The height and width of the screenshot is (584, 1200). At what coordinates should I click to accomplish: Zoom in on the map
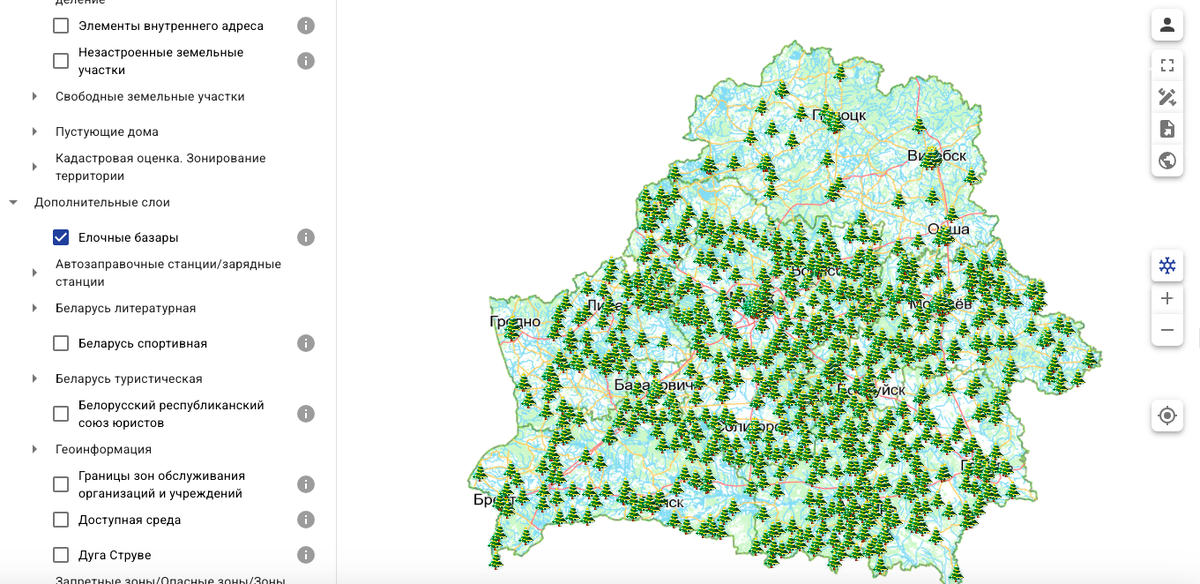pos(1167,298)
